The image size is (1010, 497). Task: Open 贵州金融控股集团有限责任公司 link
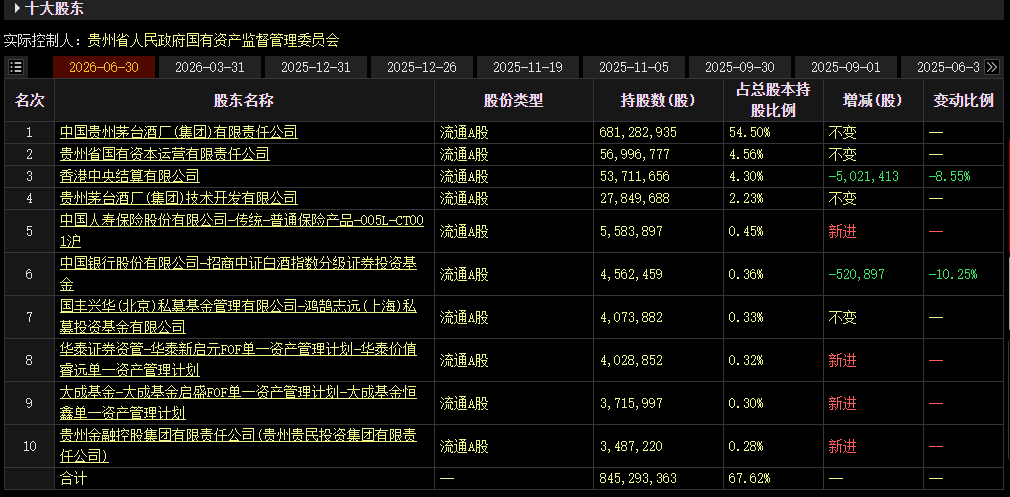(x=238, y=446)
